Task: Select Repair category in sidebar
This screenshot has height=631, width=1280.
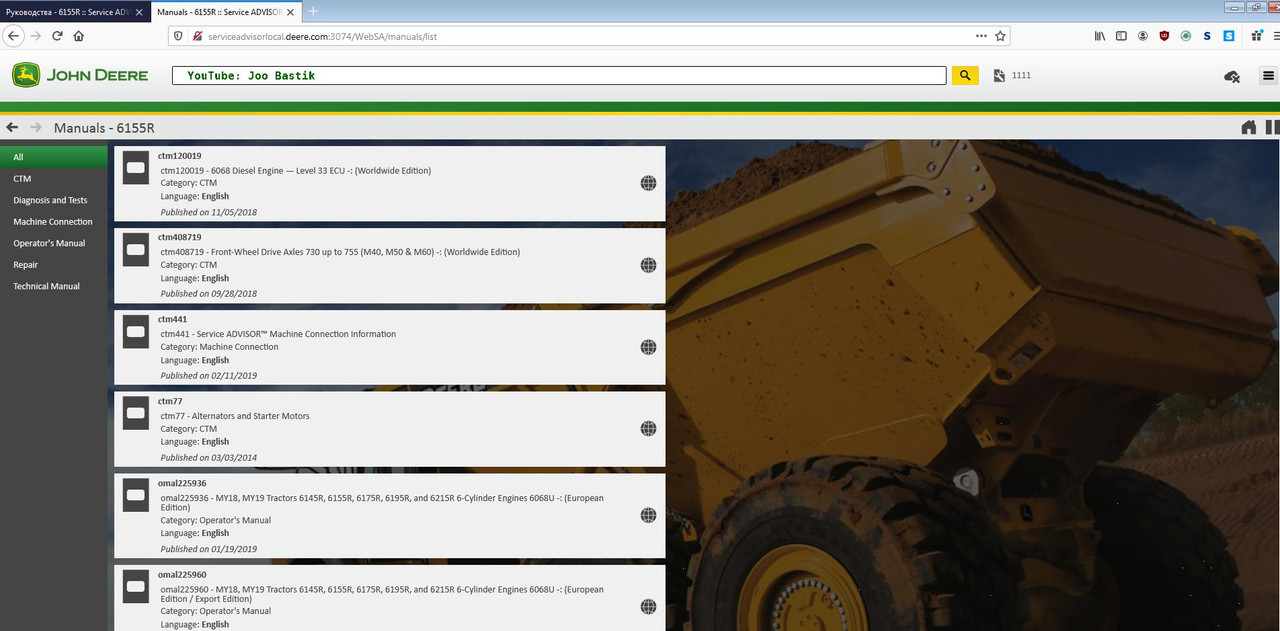Action: coord(54,265)
